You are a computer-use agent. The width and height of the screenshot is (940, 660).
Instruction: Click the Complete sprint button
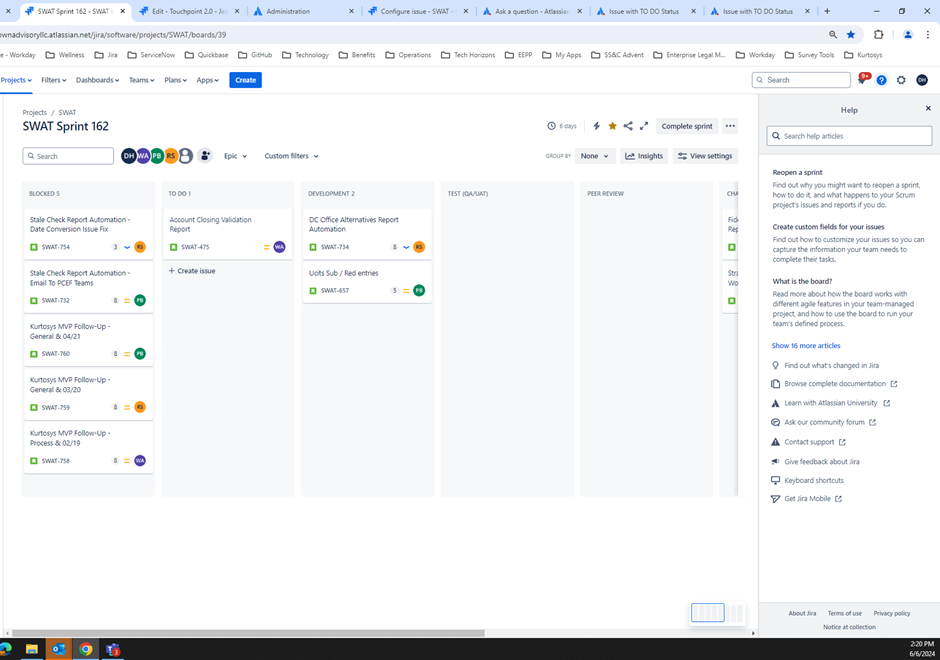click(687, 126)
